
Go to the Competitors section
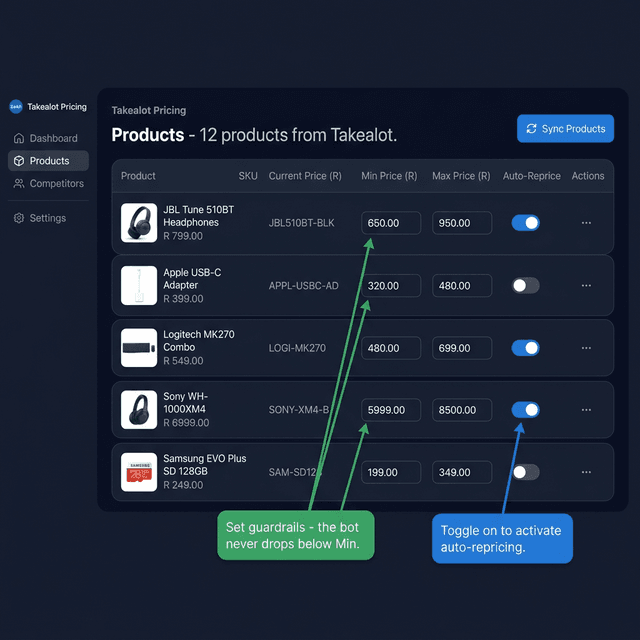pyautogui.click(x=48, y=184)
